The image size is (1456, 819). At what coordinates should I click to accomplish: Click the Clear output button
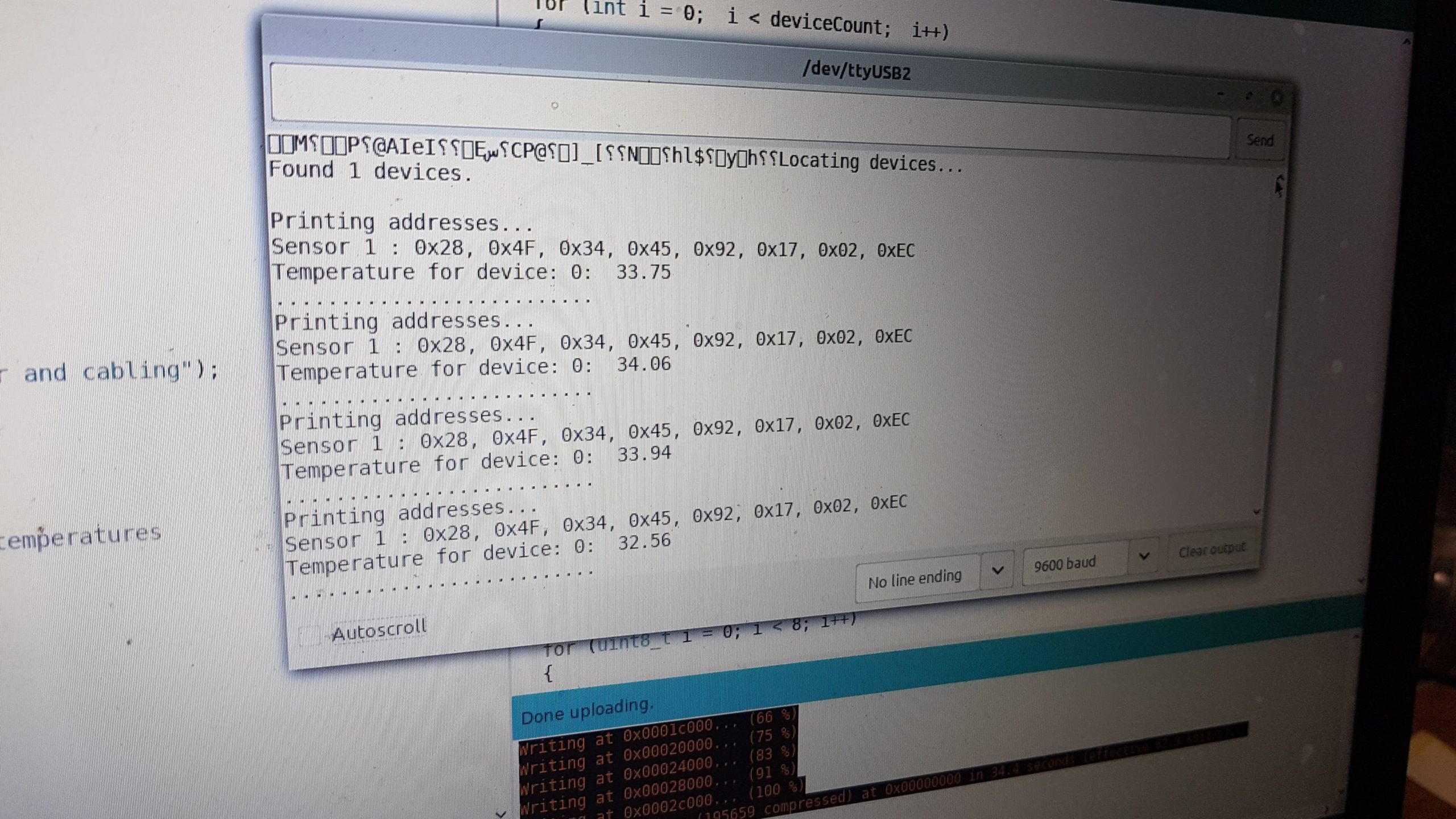tap(1211, 549)
